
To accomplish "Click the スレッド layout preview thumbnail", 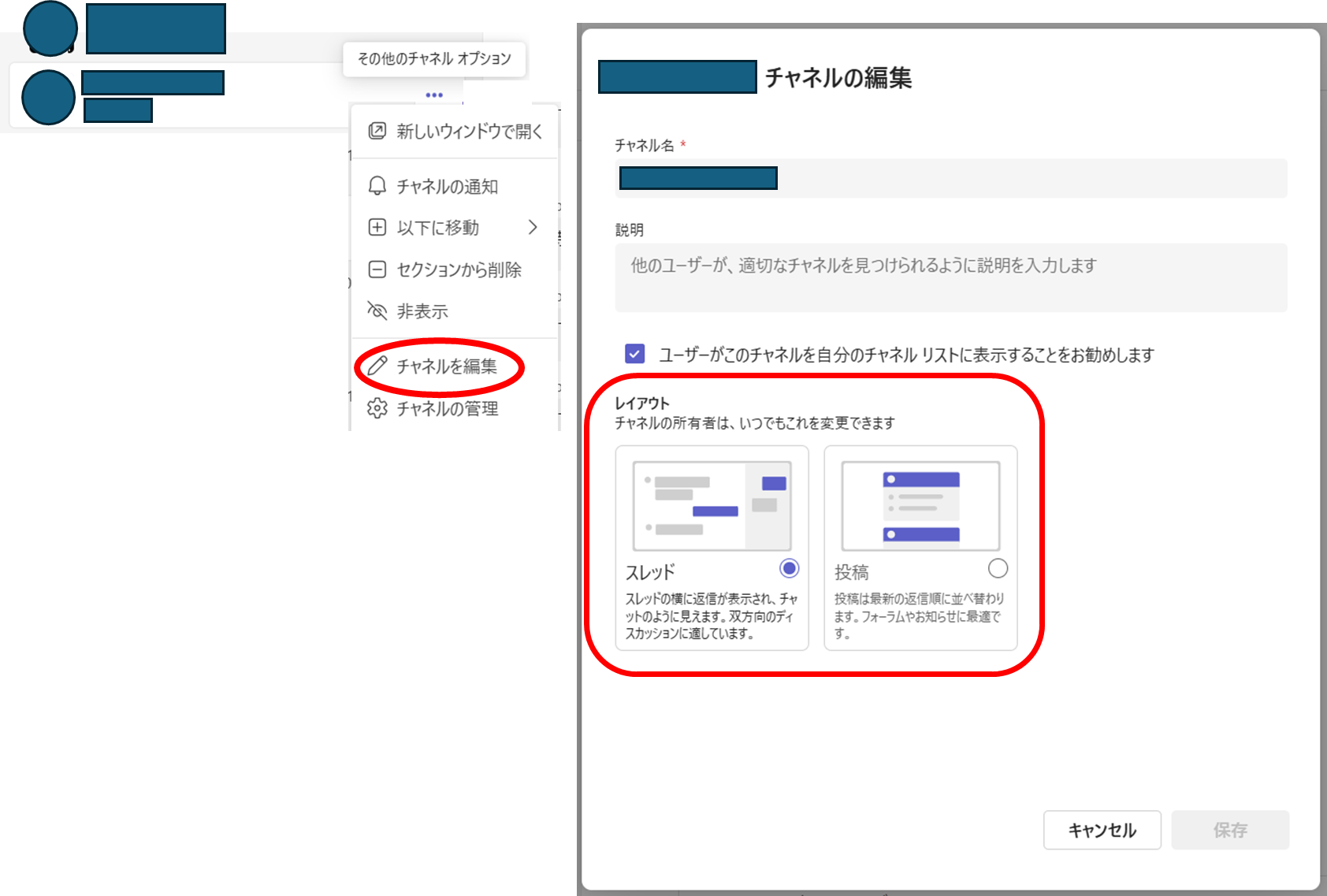I will 712,505.
